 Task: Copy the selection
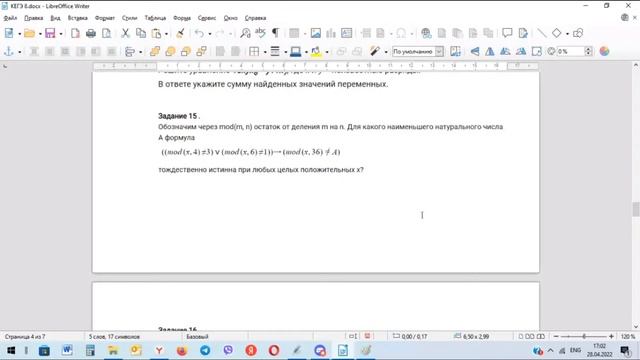coord(141,33)
